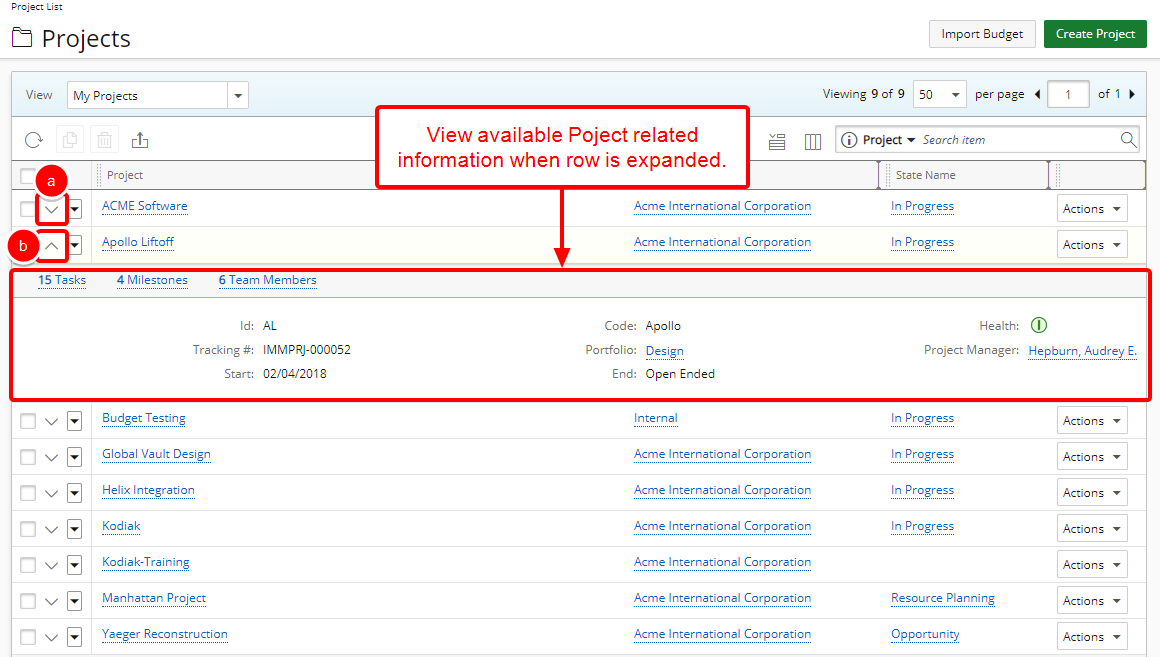Image resolution: width=1160 pixels, height=657 pixels.
Task: Open Actions menu for Yaeger Reconstruction
Action: pyautogui.click(x=1091, y=637)
